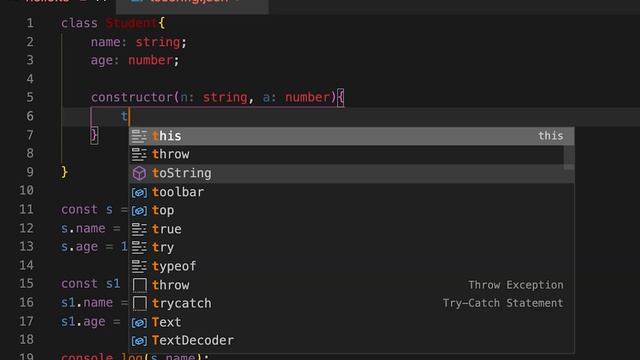Click the closing brace on line 7

pos(94,135)
